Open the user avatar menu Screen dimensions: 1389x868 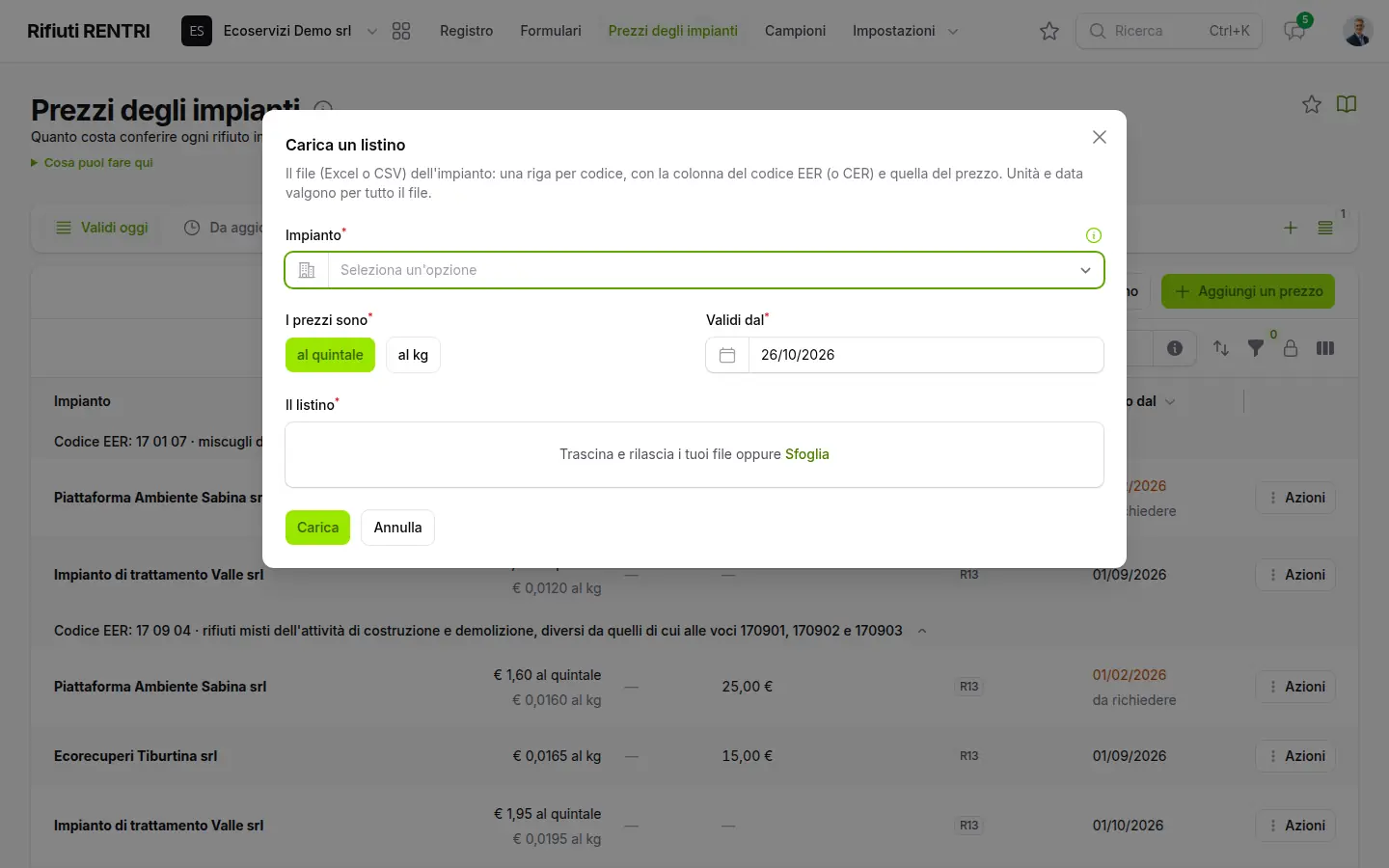(1358, 31)
